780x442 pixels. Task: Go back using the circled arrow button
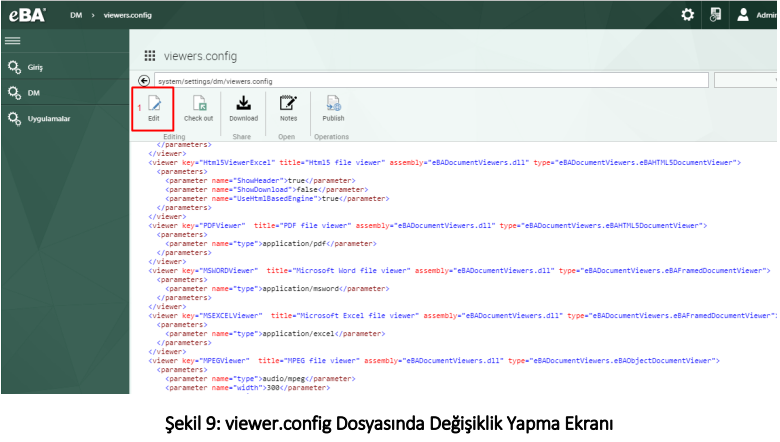pos(144,80)
